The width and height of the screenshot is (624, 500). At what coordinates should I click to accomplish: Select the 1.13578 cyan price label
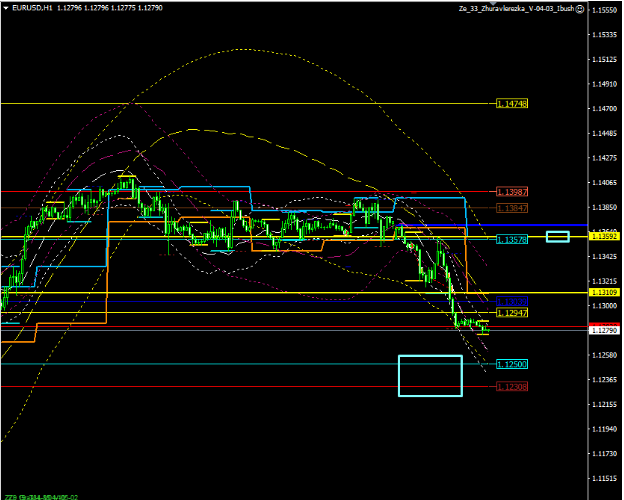[x=512, y=240]
